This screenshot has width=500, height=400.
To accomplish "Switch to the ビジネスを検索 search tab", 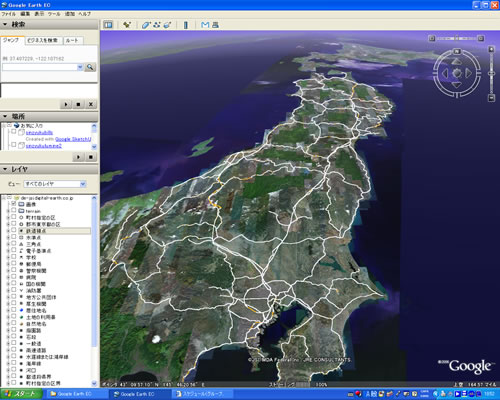I will pyautogui.click(x=43, y=40).
